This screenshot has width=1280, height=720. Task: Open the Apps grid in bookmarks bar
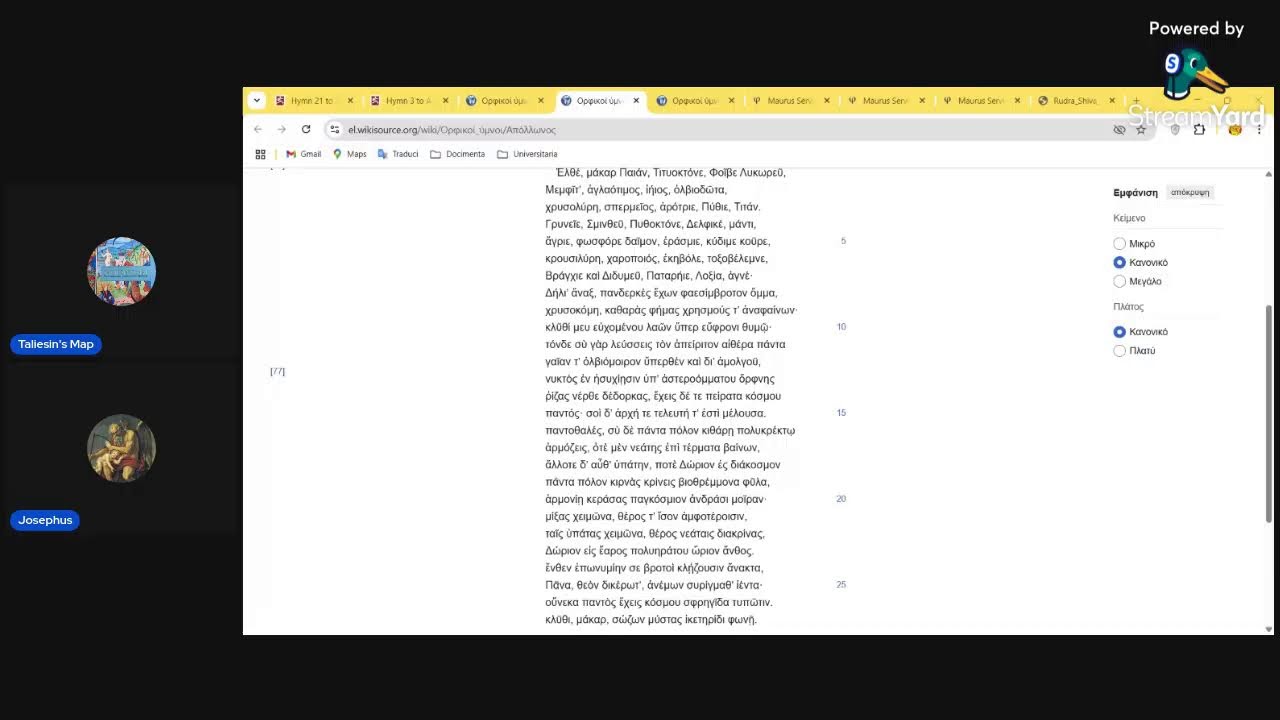260,154
